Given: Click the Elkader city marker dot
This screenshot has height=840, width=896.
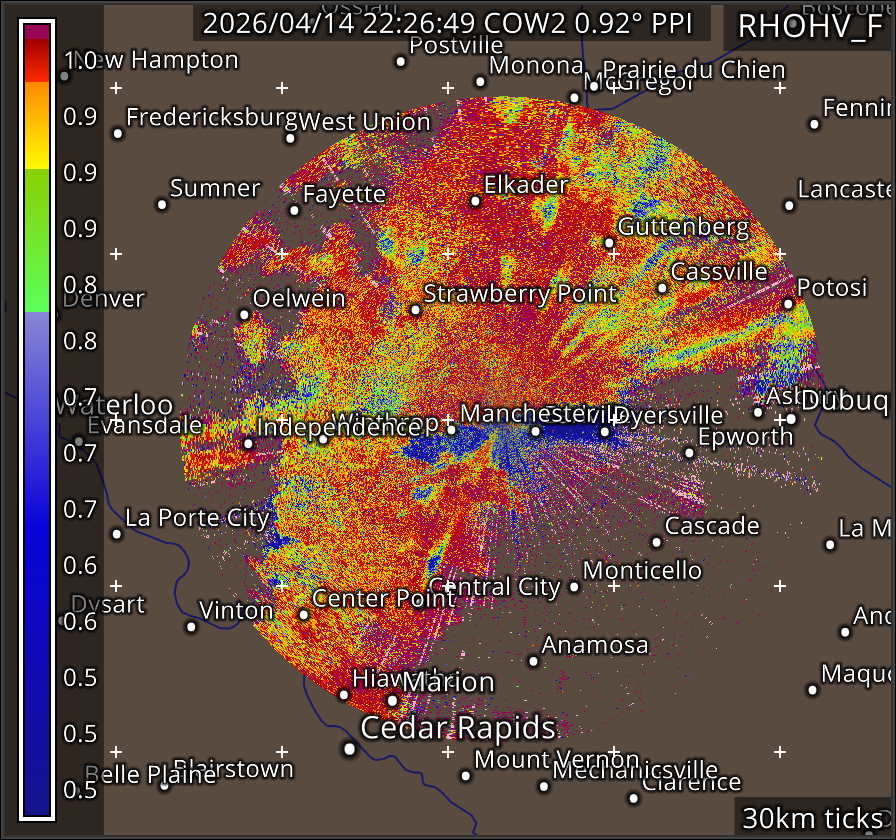Looking at the screenshot, I should (475, 201).
